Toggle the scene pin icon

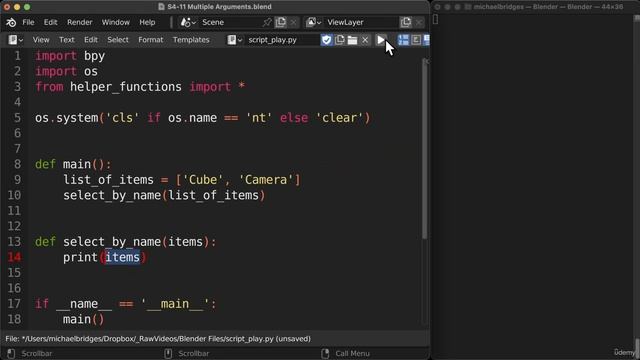(x=267, y=22)
